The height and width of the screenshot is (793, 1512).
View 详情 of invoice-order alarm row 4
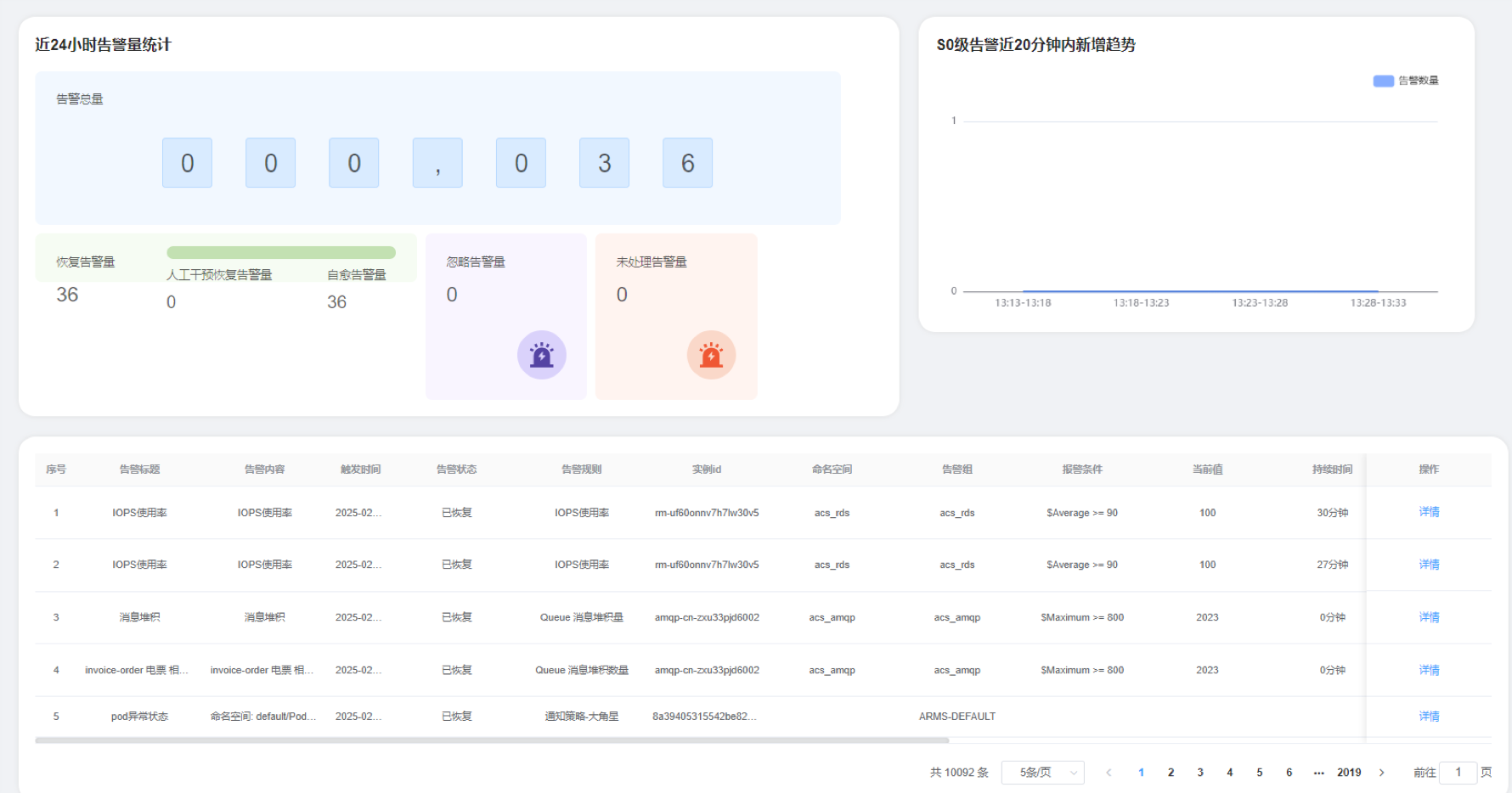(x=1429, y=670)
